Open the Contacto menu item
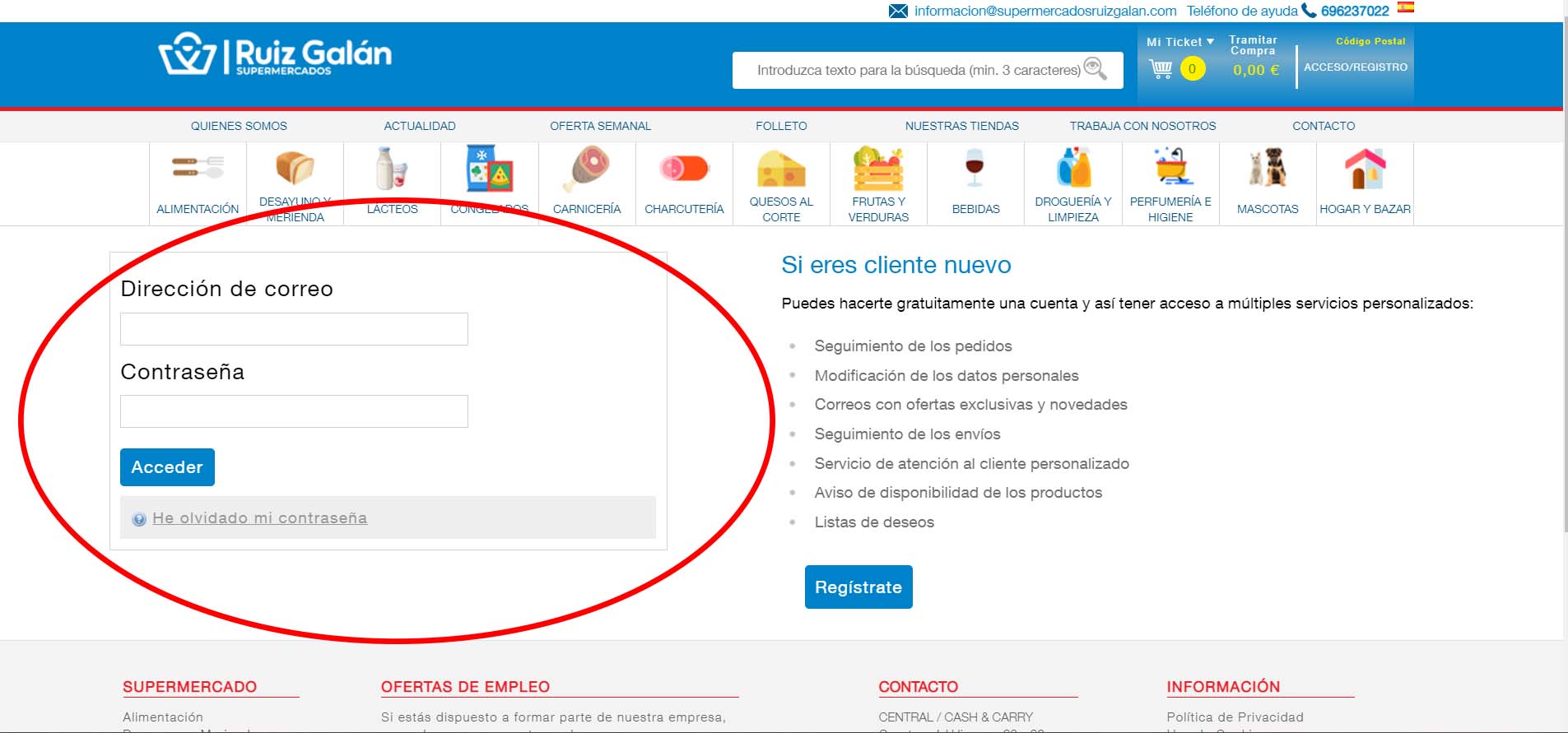The height and width of the screenshot is (733, 1568). pyautogui.click(x=1324, y=126)
